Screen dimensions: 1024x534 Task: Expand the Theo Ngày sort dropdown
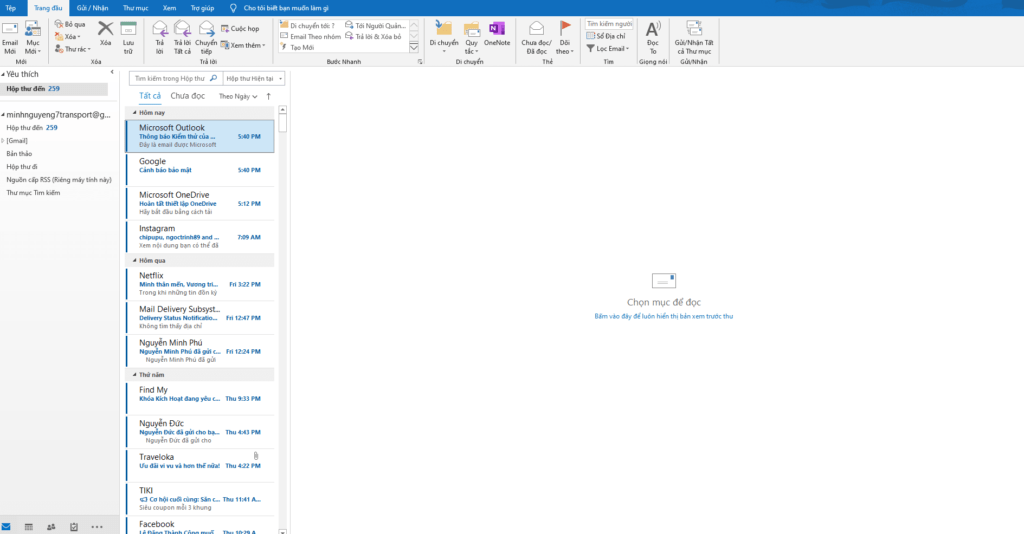point(237,96)
